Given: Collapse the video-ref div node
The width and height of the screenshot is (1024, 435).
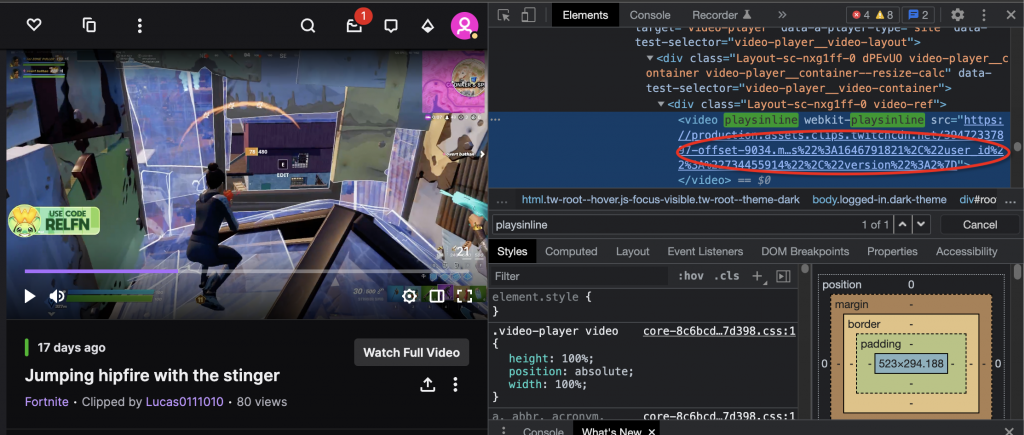Looking at the screenshot, I should [662, 105].
